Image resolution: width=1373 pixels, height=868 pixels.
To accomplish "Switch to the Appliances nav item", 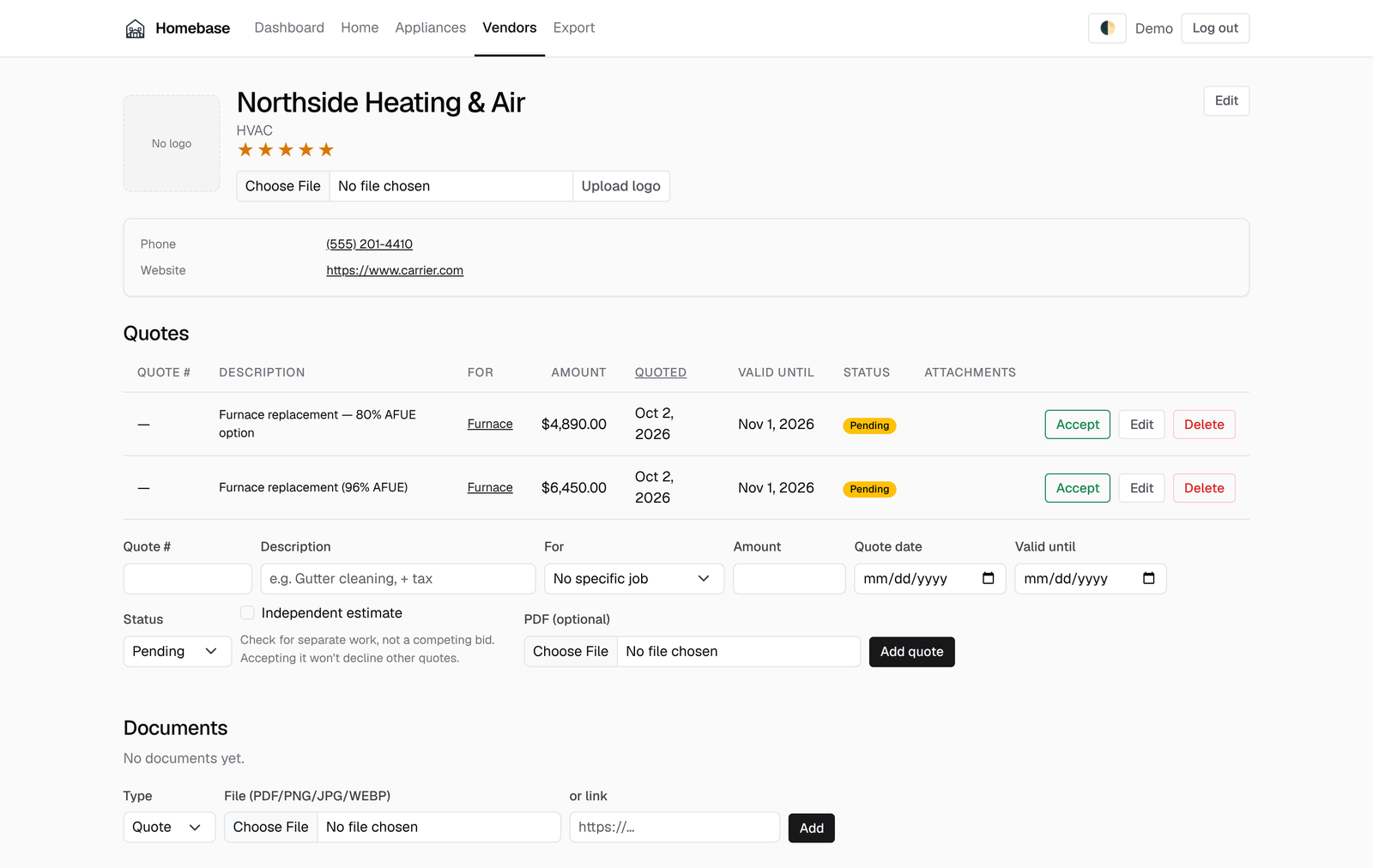I will (x=431, y=27).
